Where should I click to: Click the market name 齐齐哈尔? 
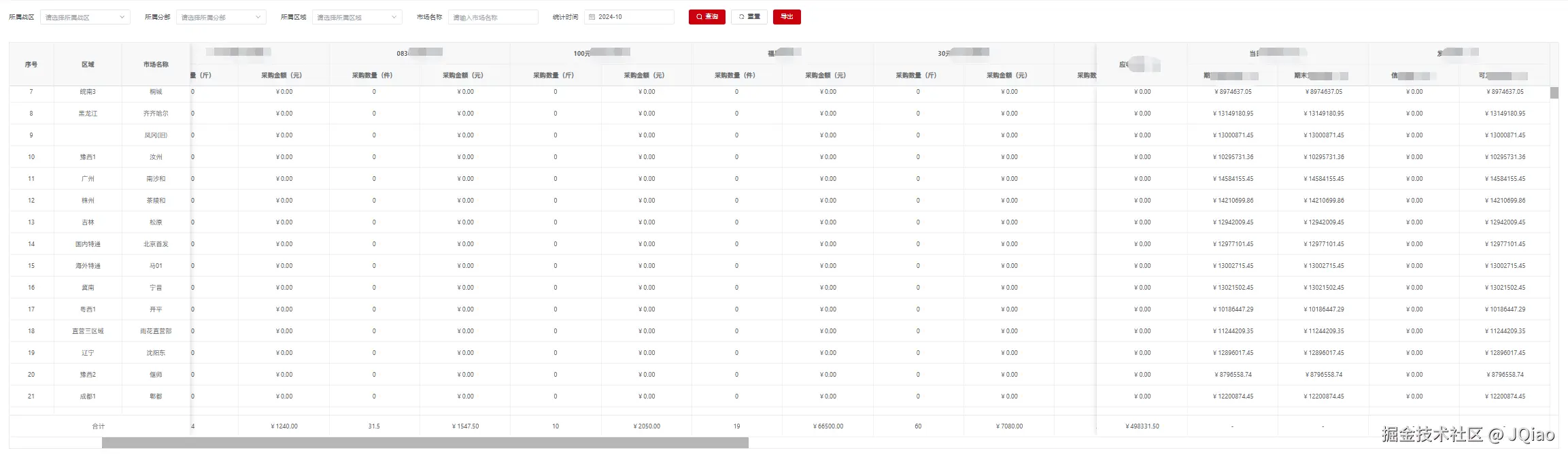pos(156,114)
